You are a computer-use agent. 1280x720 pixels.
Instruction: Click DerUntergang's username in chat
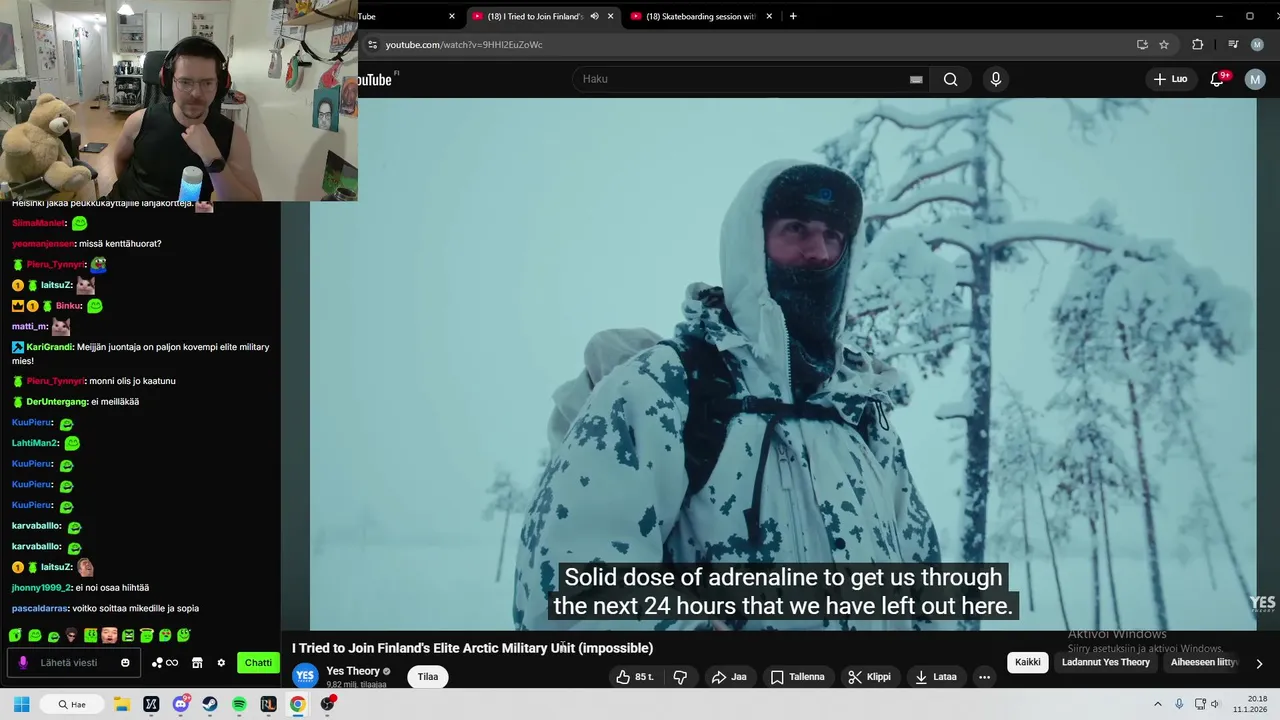click(55, 402)
